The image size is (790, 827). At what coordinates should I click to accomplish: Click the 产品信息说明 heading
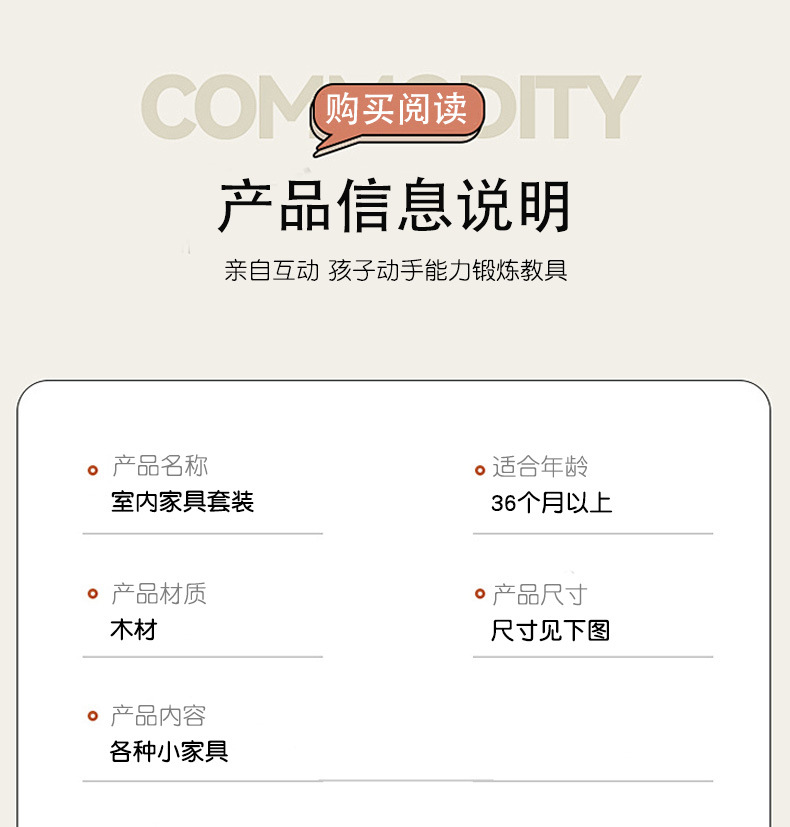click(394, 206)
